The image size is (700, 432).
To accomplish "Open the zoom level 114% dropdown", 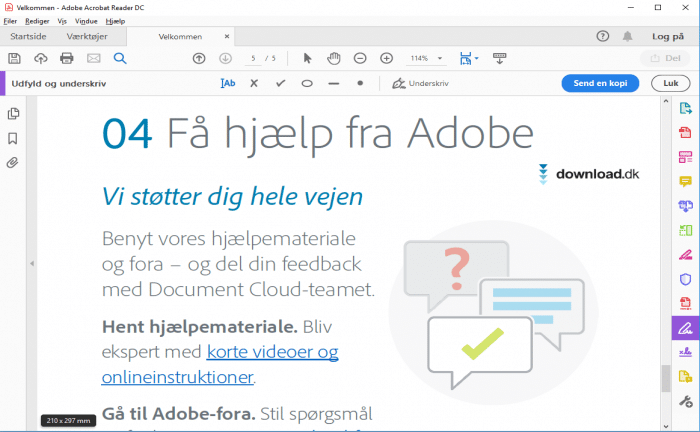I will (x=440, y=58).
